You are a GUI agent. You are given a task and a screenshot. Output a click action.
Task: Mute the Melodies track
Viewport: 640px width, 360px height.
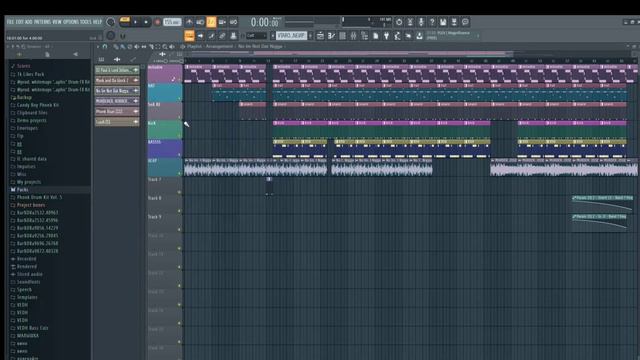pyautogui.click(x=179, y=80)
